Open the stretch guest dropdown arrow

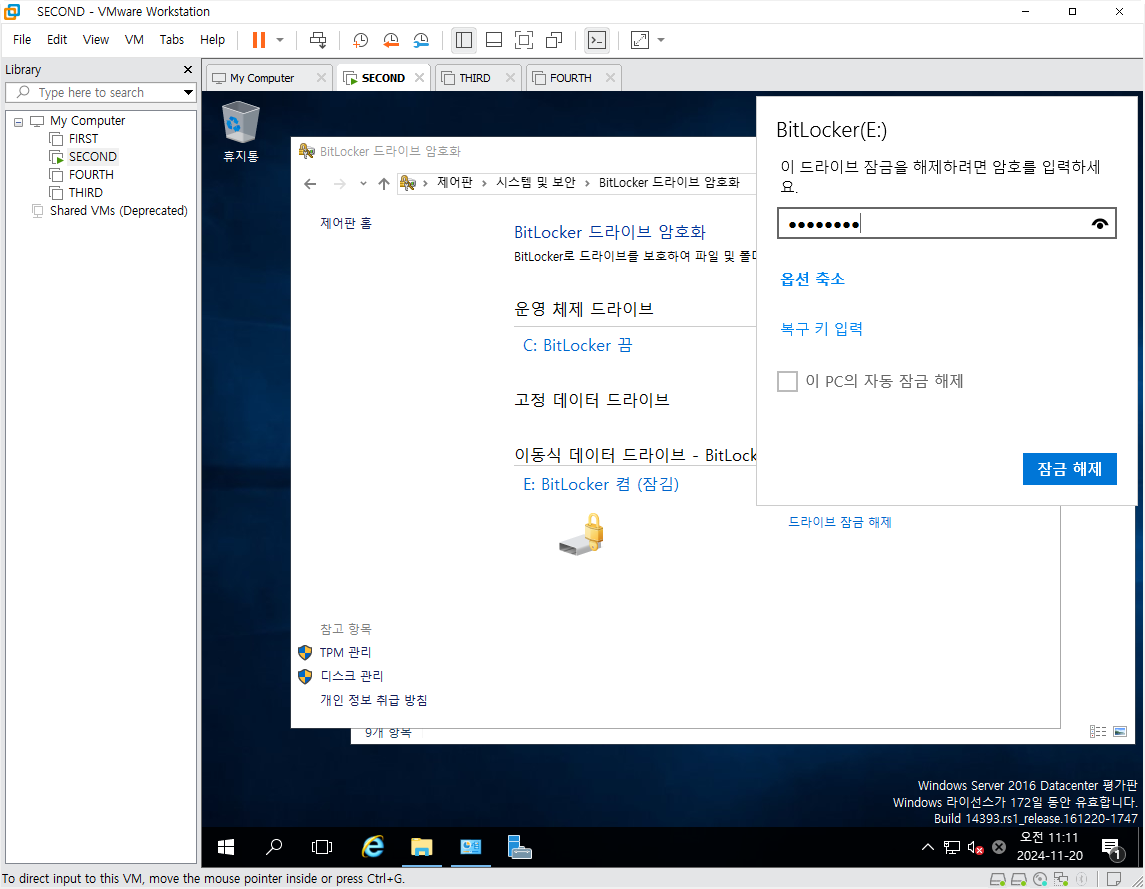tap(661, 40)
